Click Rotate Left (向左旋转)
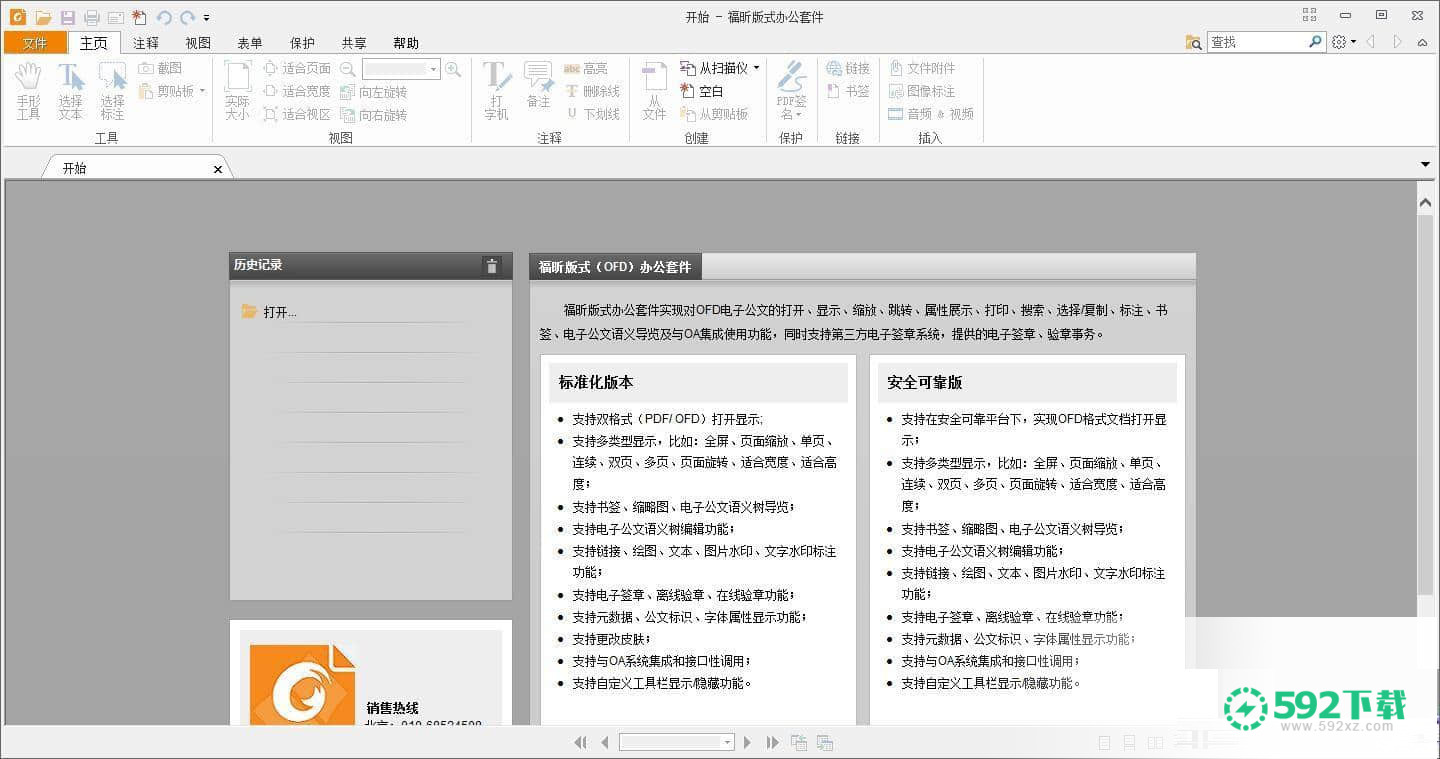The width and height of the screenshot is (1440, 759). click(374, 91)
